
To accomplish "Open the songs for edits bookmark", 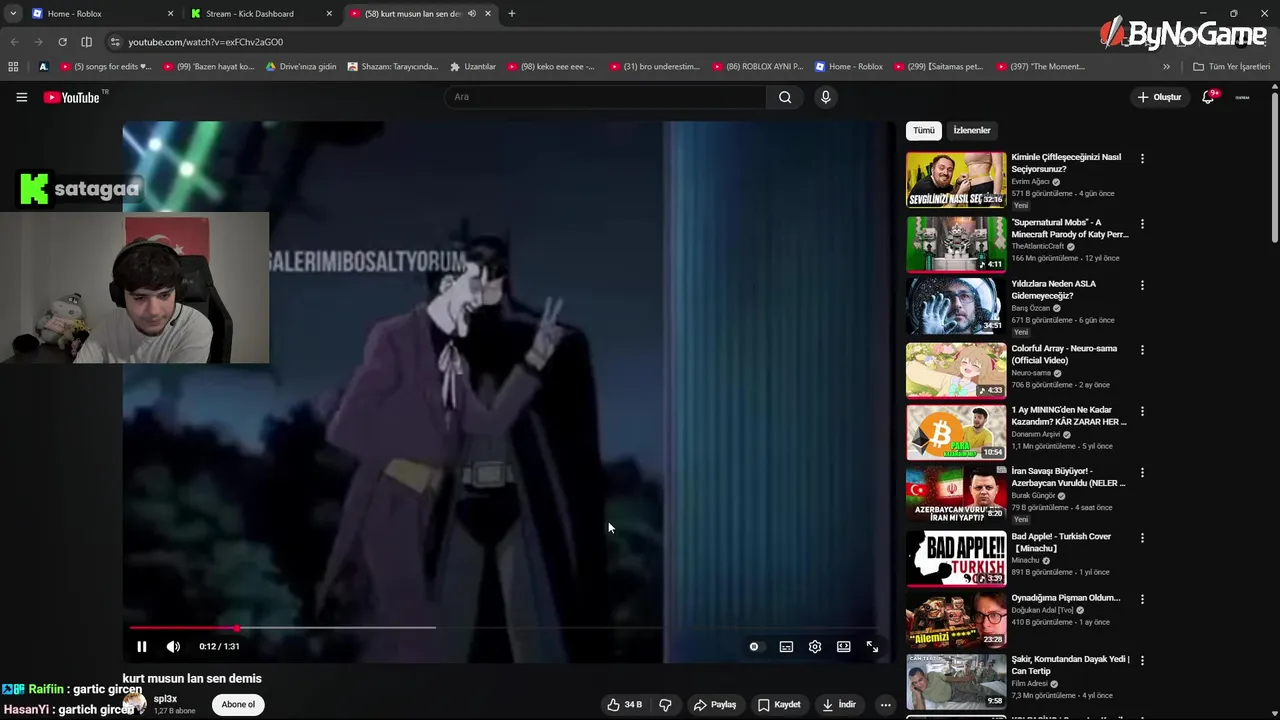I will [x=106, y=67].
